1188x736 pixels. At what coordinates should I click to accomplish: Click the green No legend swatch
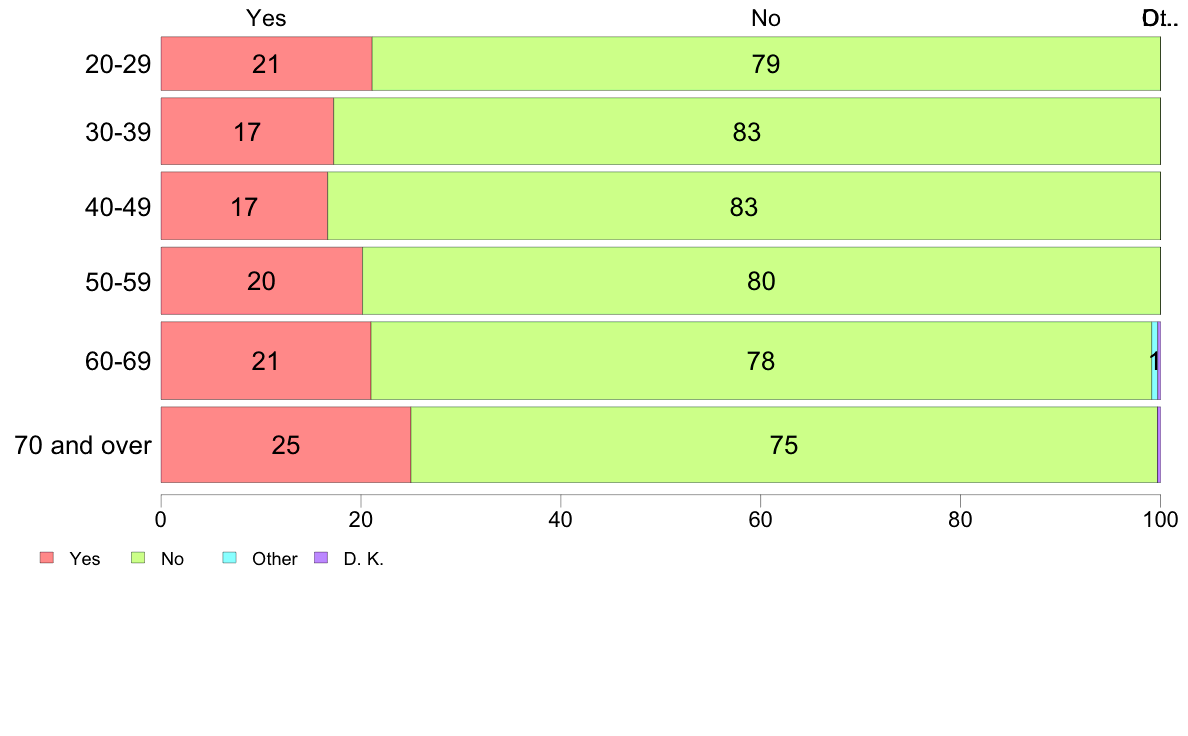coord(138,558)
